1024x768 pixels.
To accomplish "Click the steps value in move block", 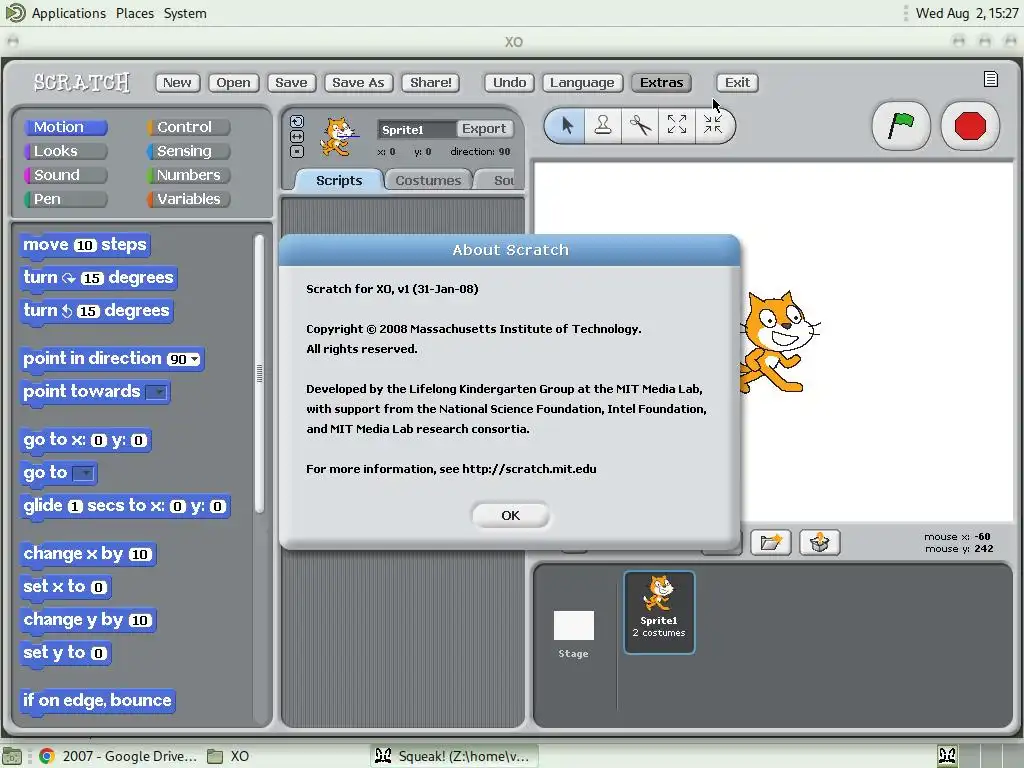I will (x=85, y=246).
